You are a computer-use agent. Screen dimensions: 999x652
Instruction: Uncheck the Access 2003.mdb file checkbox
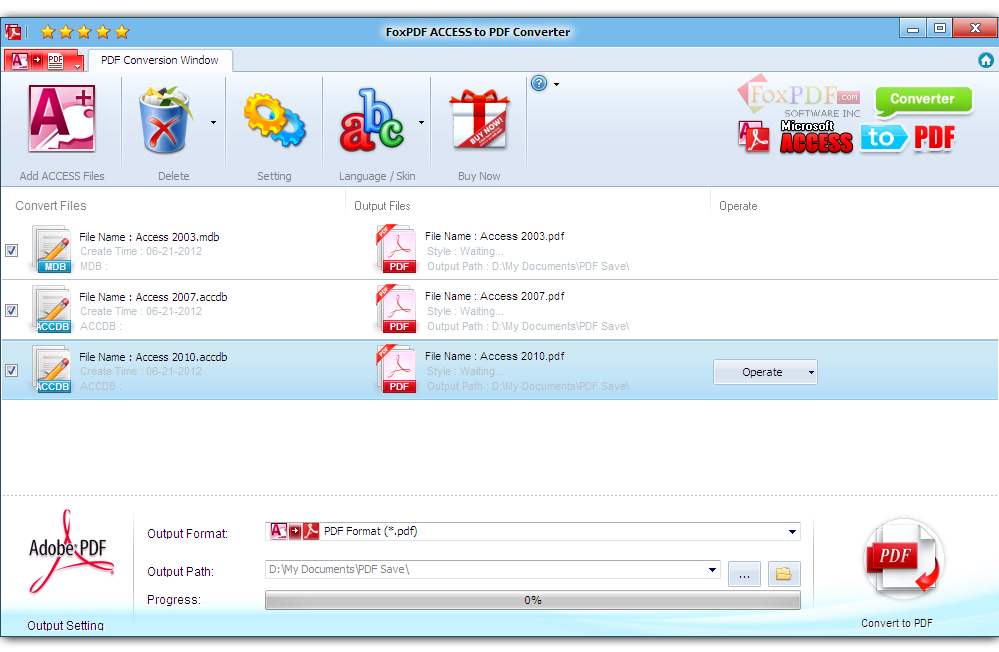point(12,250)
